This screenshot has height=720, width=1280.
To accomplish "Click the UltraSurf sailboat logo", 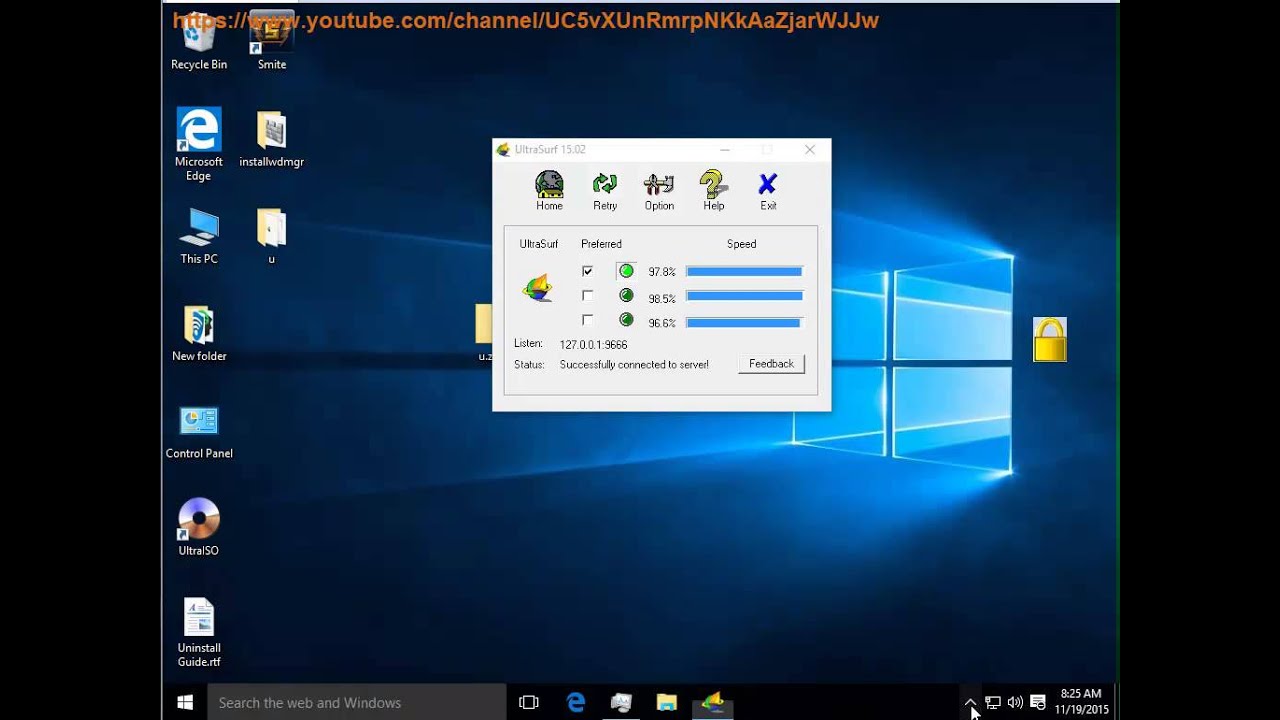I will click(x=537, y=288).
